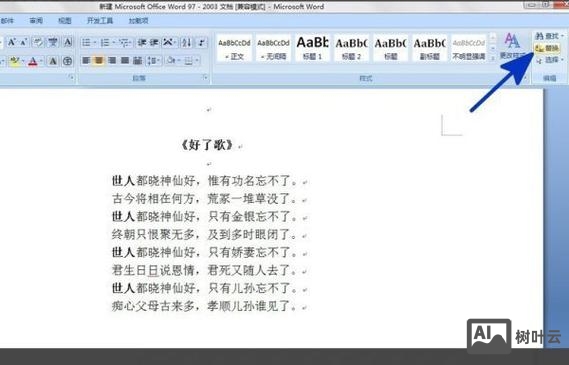Click the Decrease Indent icon

142,43
